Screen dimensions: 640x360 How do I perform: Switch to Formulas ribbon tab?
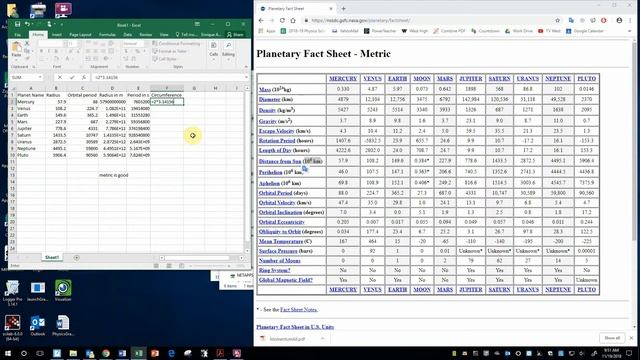coord(107,35)
